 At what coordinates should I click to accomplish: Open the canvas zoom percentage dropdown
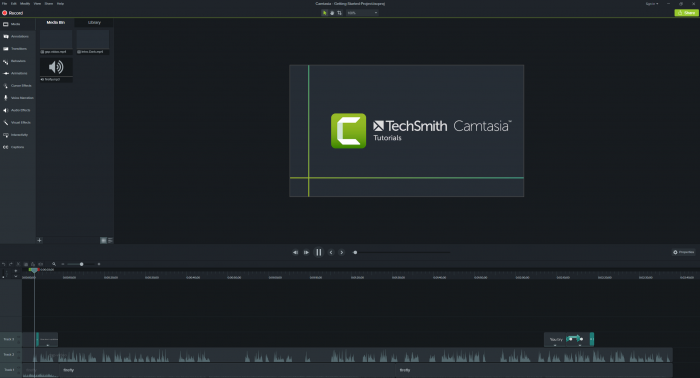pyautogui.click(x=362, y=13)
